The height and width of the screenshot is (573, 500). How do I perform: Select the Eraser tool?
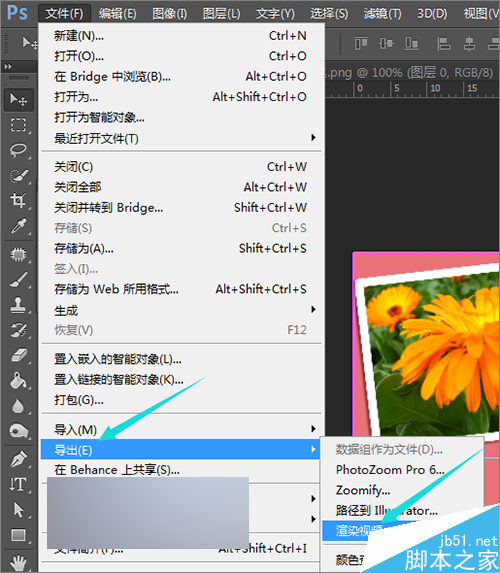(18, 355)
